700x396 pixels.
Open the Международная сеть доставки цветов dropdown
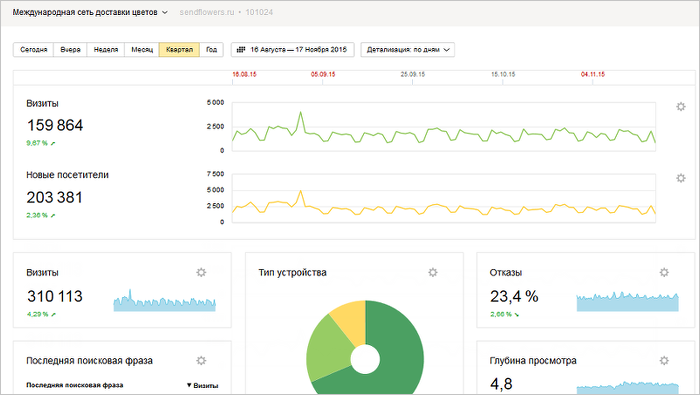[x=90, y=13]
